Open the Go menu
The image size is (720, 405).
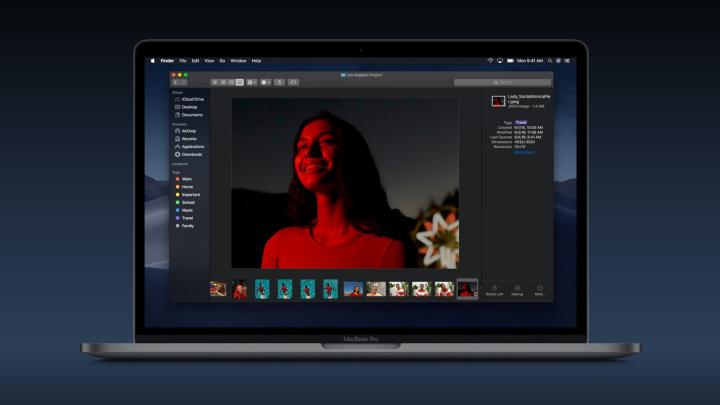(222, 61)
